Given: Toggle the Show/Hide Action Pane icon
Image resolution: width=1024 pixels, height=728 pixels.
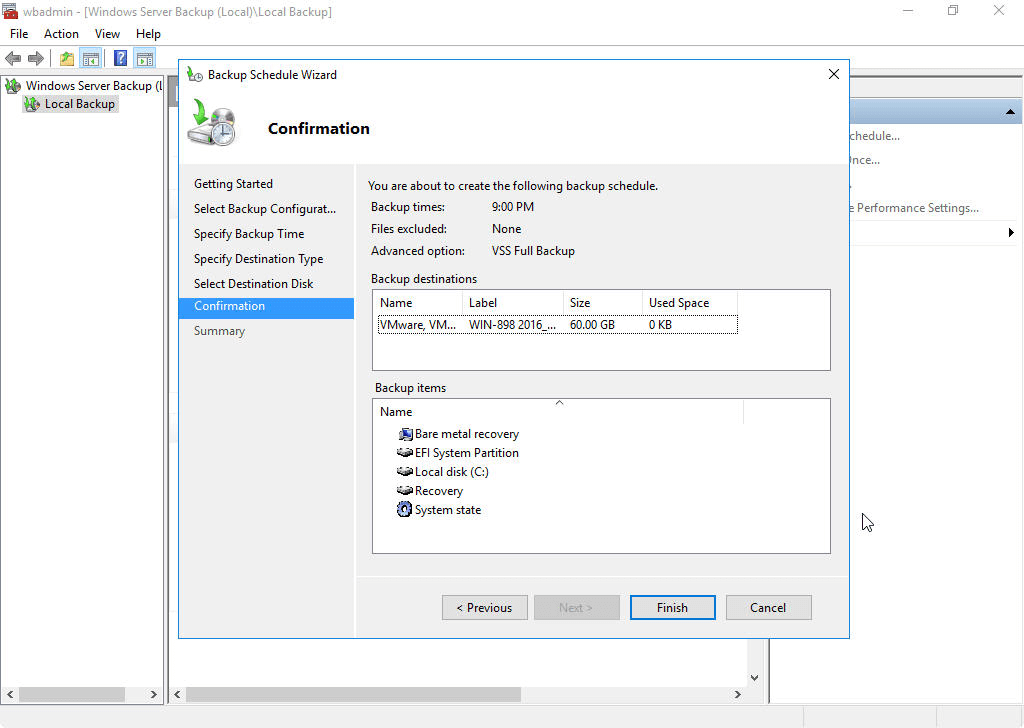Looking at the screenshot, I should (144, 59).
